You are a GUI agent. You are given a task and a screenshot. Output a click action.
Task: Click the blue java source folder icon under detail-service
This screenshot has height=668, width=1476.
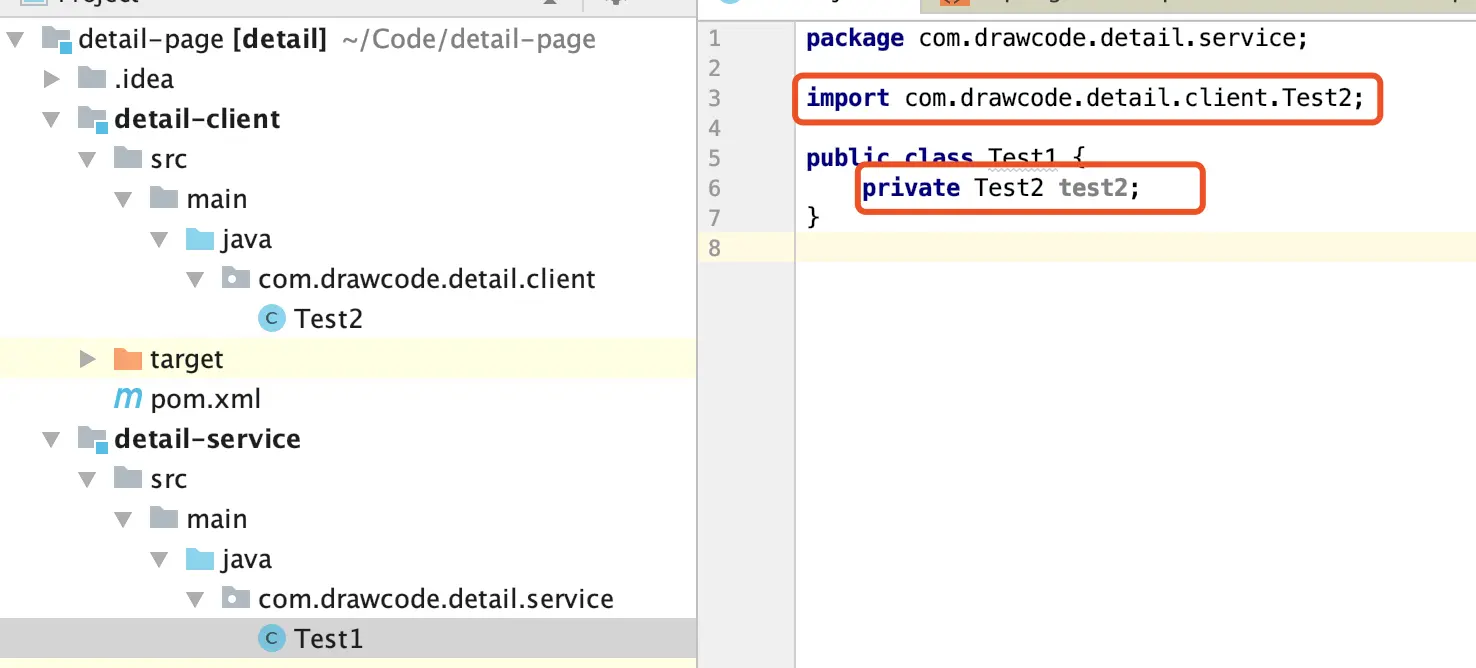click(x=200, y=558)
